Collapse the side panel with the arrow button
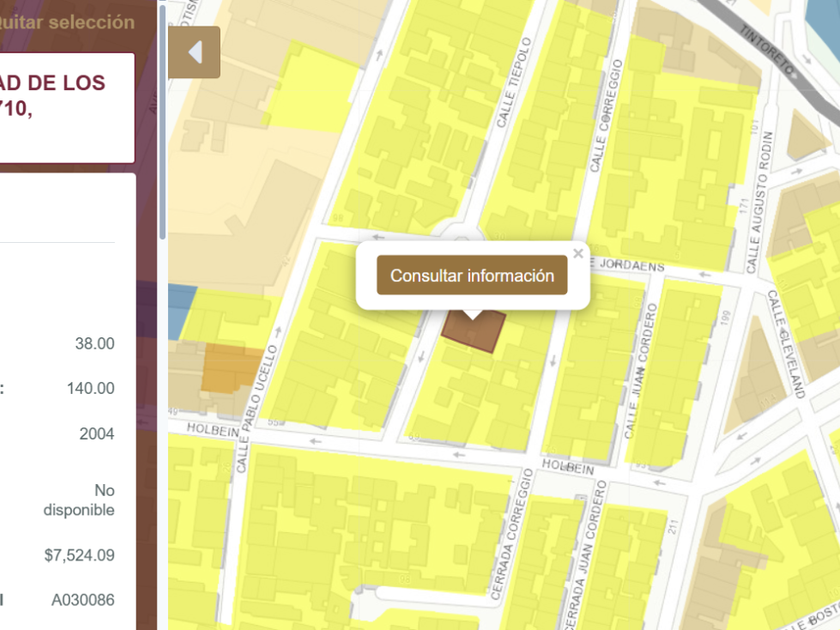The width and height of the screenshot is (840, 630). pyautogui.click(x=194, y=52)
